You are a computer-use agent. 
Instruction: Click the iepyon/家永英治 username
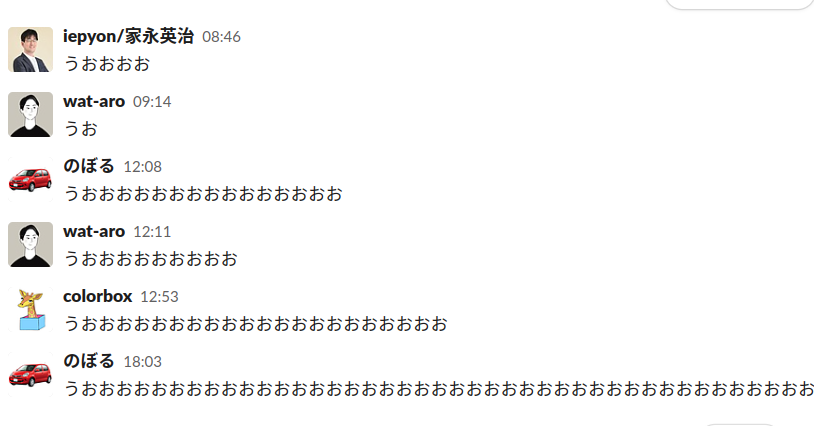click(x=128, y=36)
